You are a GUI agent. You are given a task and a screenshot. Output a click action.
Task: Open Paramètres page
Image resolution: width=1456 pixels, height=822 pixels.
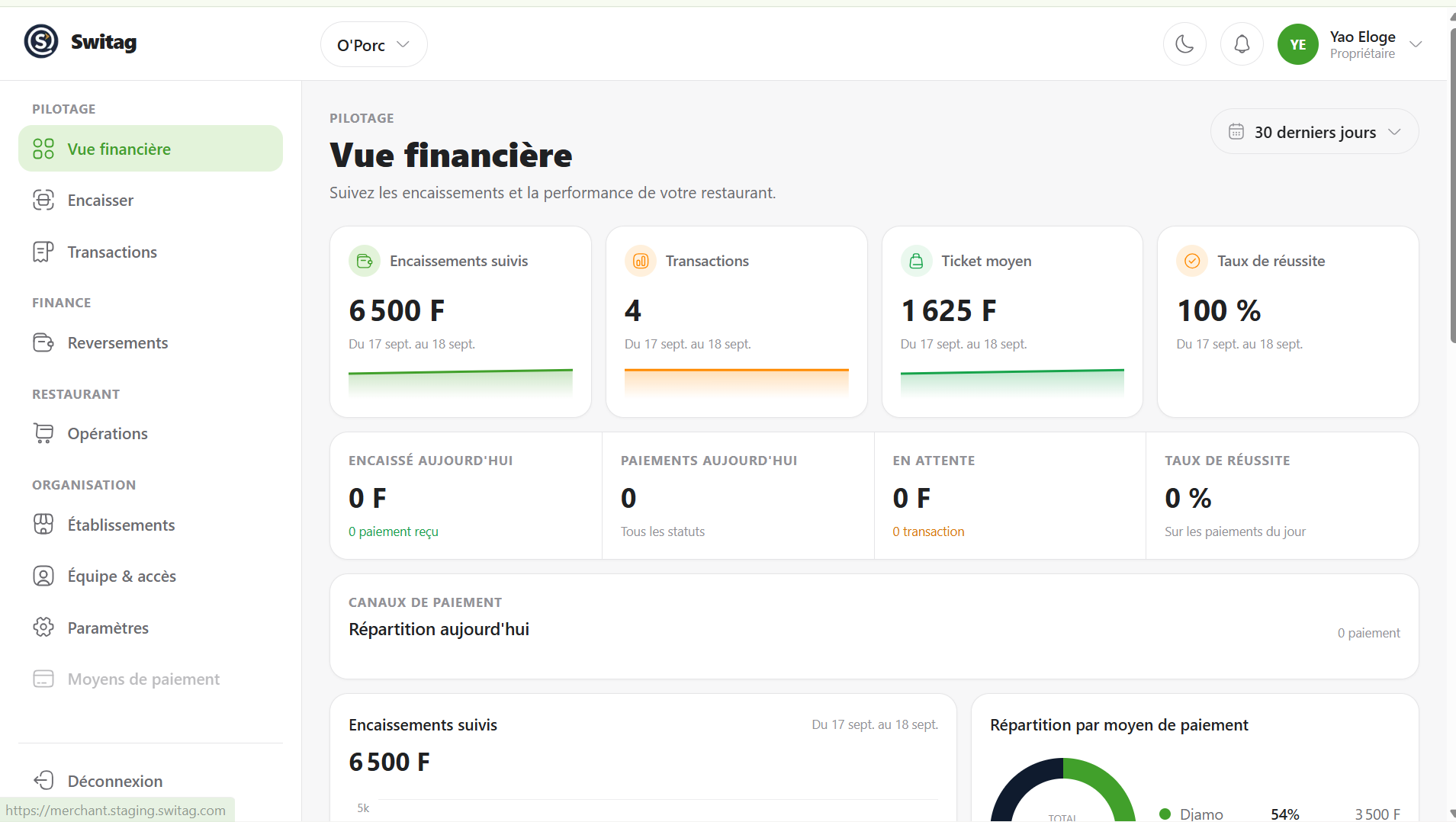tap(150, 628)
